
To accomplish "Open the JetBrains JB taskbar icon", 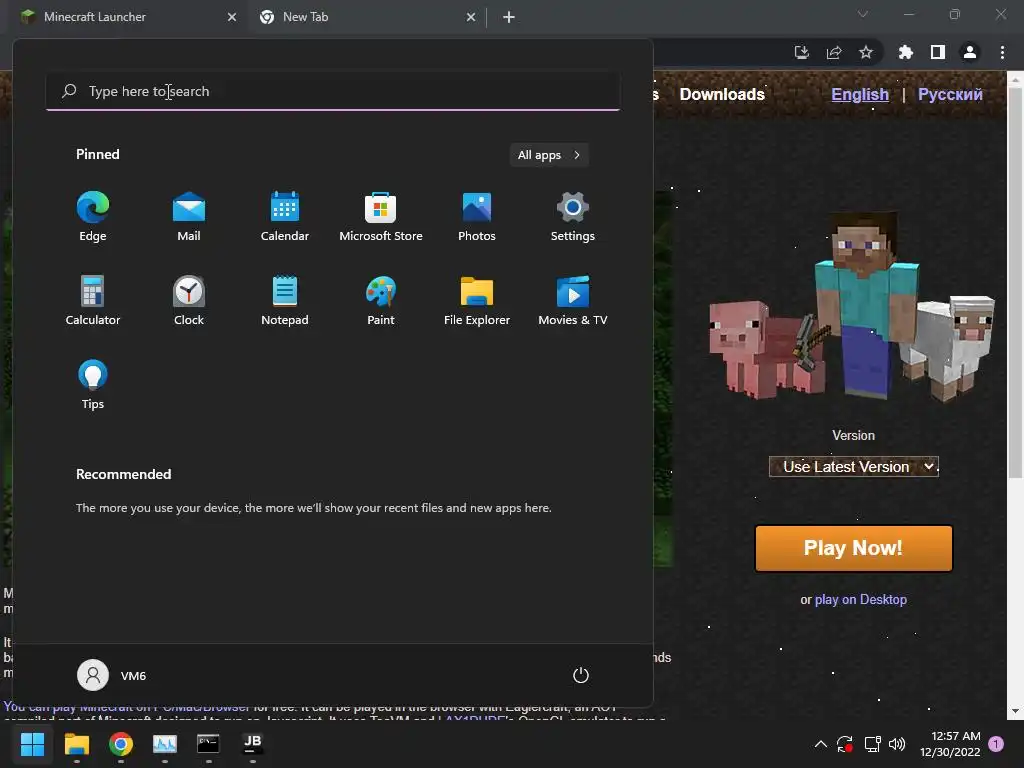I will click(253, 744).
